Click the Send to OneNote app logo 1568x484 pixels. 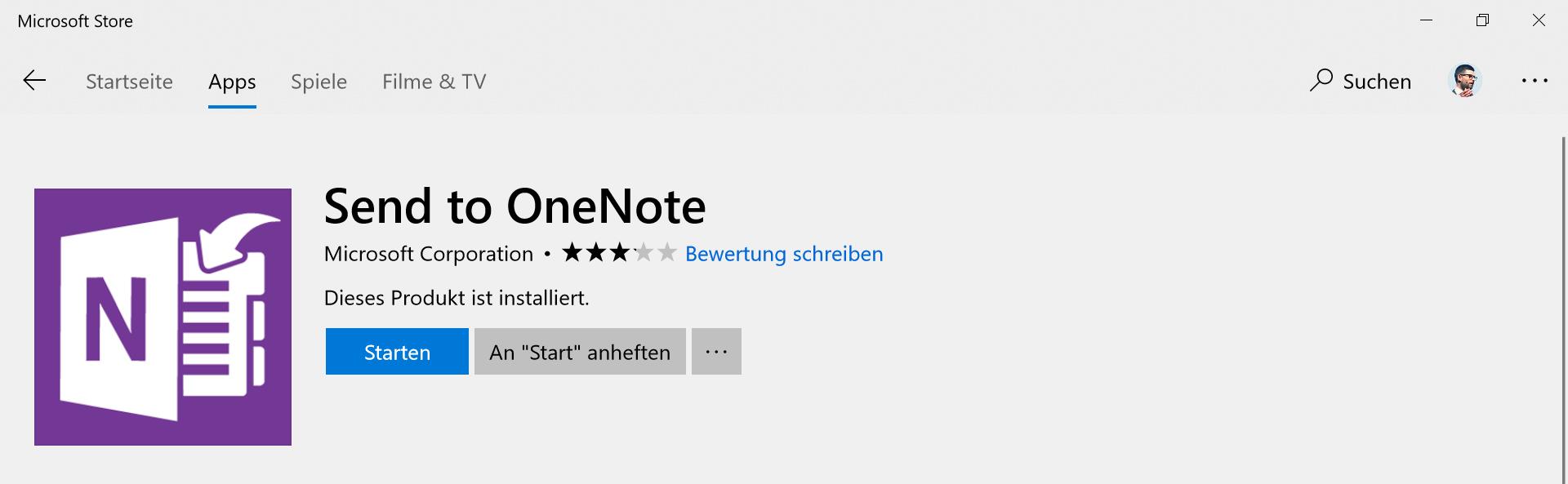163,317
